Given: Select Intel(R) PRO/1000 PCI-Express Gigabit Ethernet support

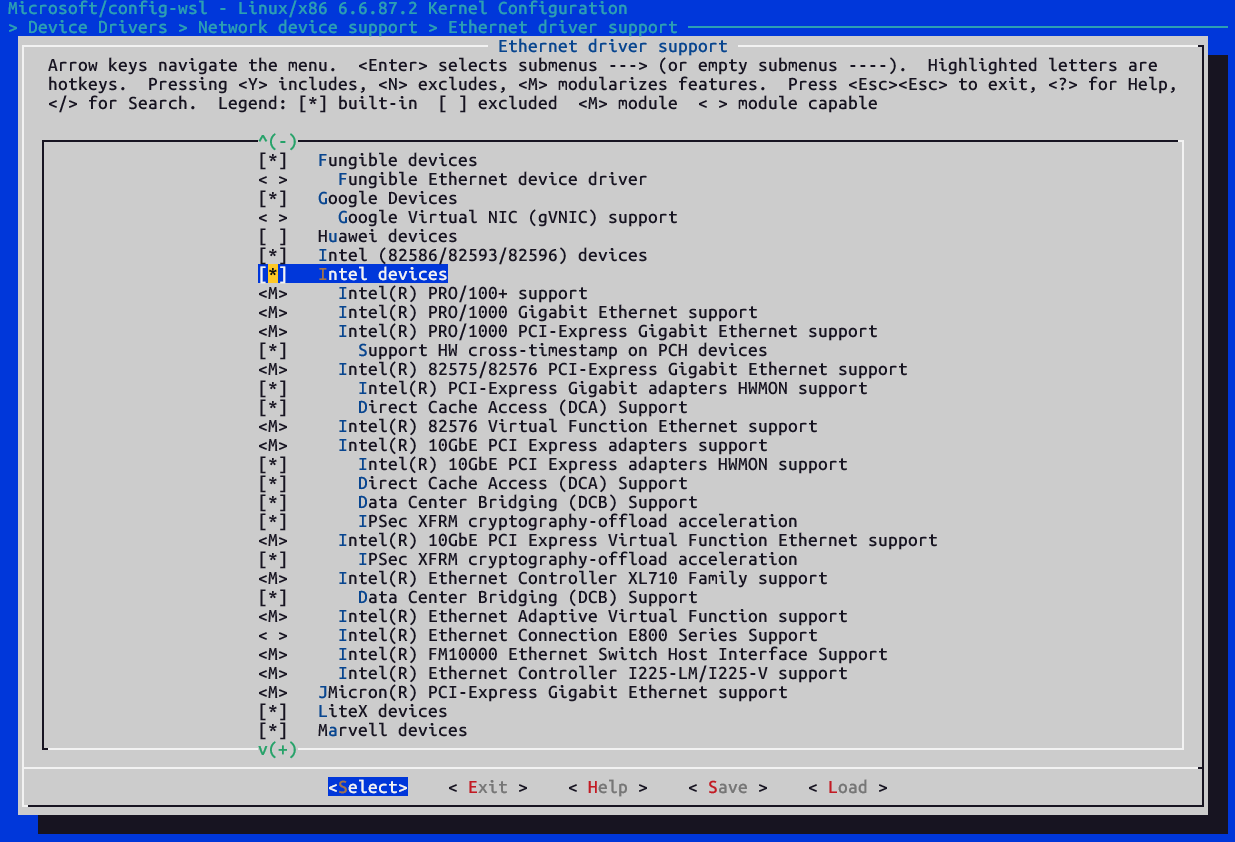Looking at the screenshot, I should click(608, 331).
